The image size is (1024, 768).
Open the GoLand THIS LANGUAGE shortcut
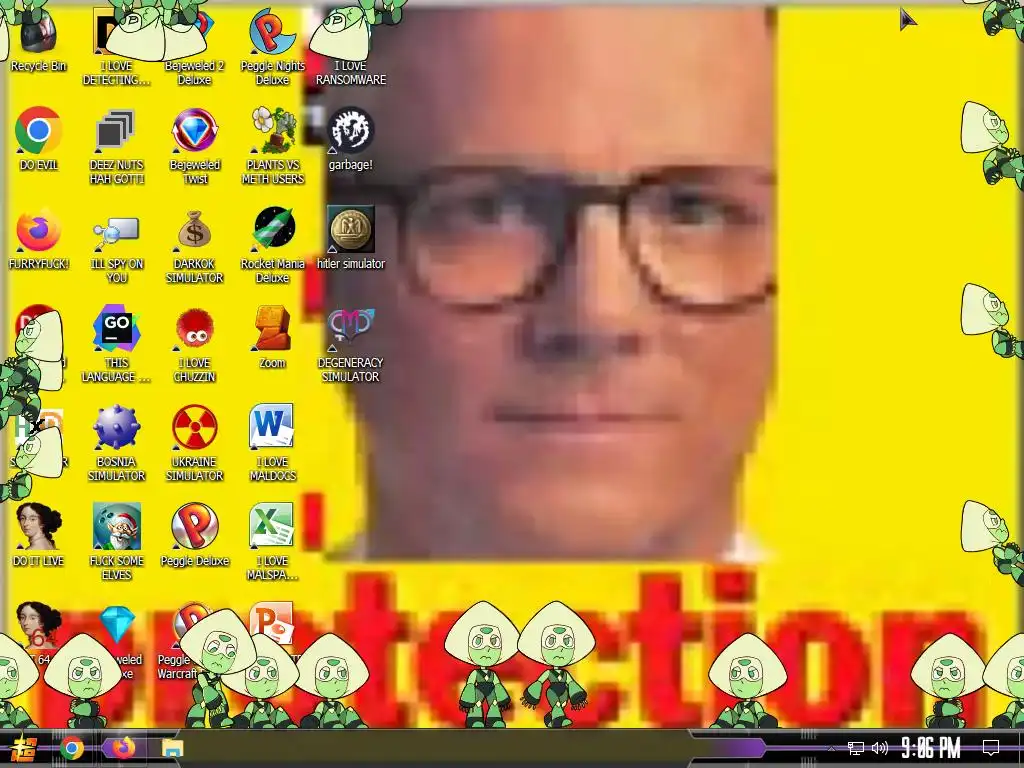click(x=116, y=329)
